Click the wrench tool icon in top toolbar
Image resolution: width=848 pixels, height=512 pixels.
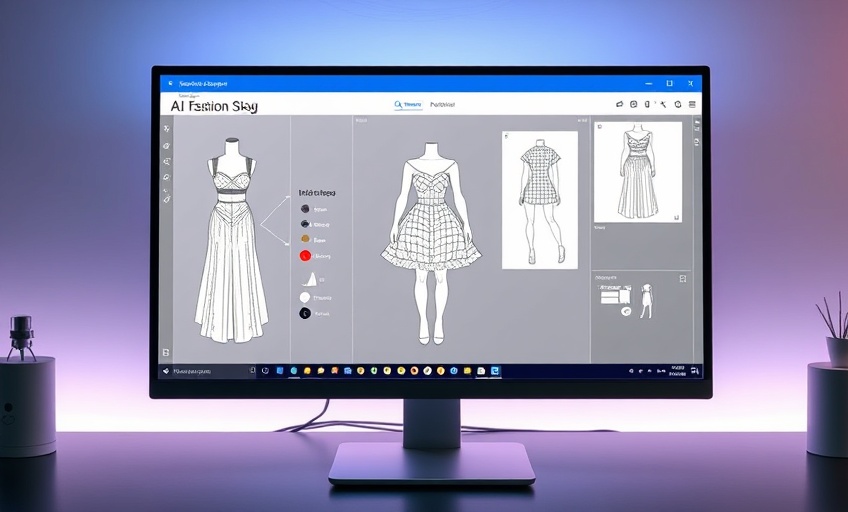click(x=662, y=104)
